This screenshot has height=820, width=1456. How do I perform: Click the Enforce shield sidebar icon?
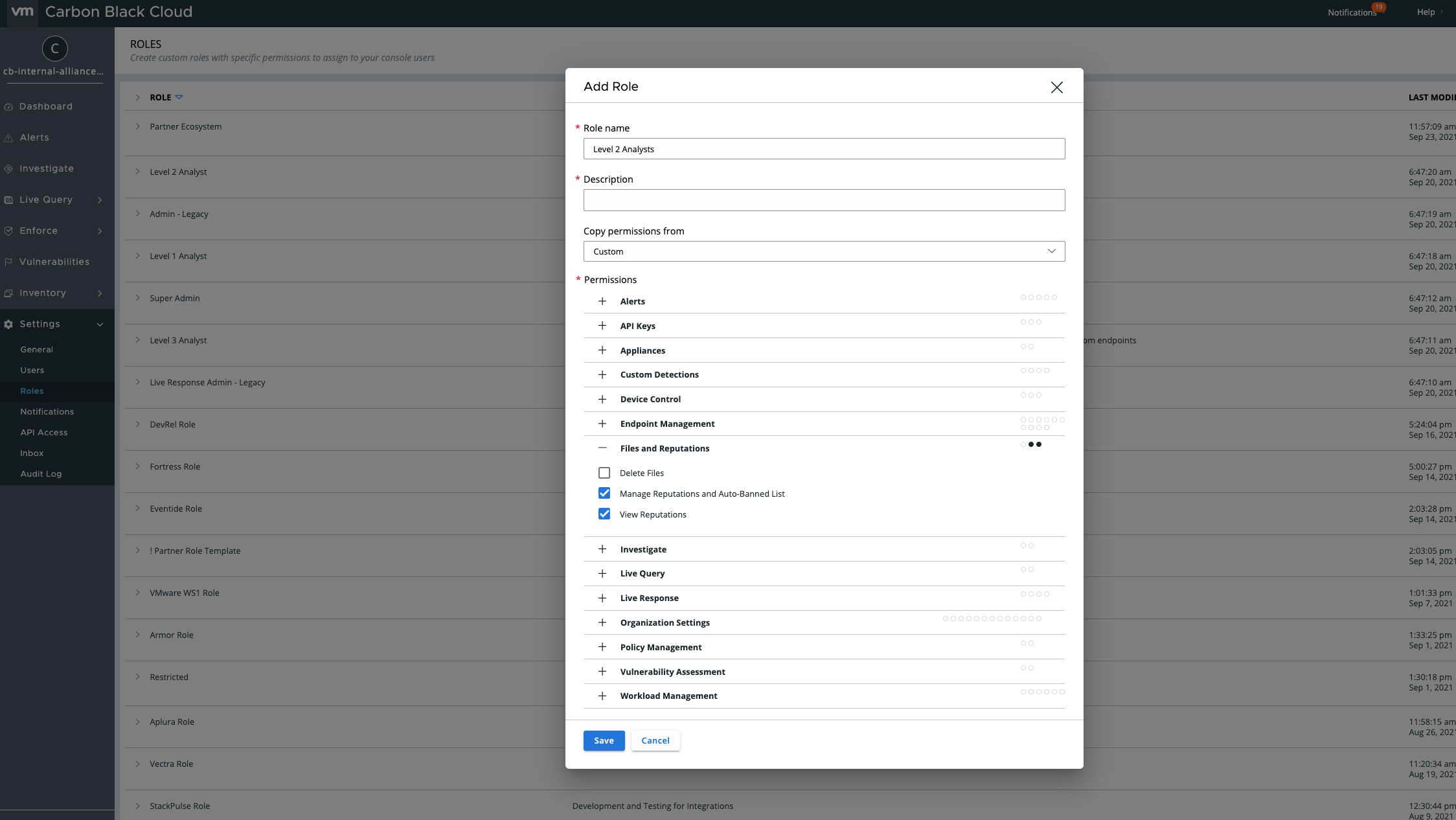point(8,231)
